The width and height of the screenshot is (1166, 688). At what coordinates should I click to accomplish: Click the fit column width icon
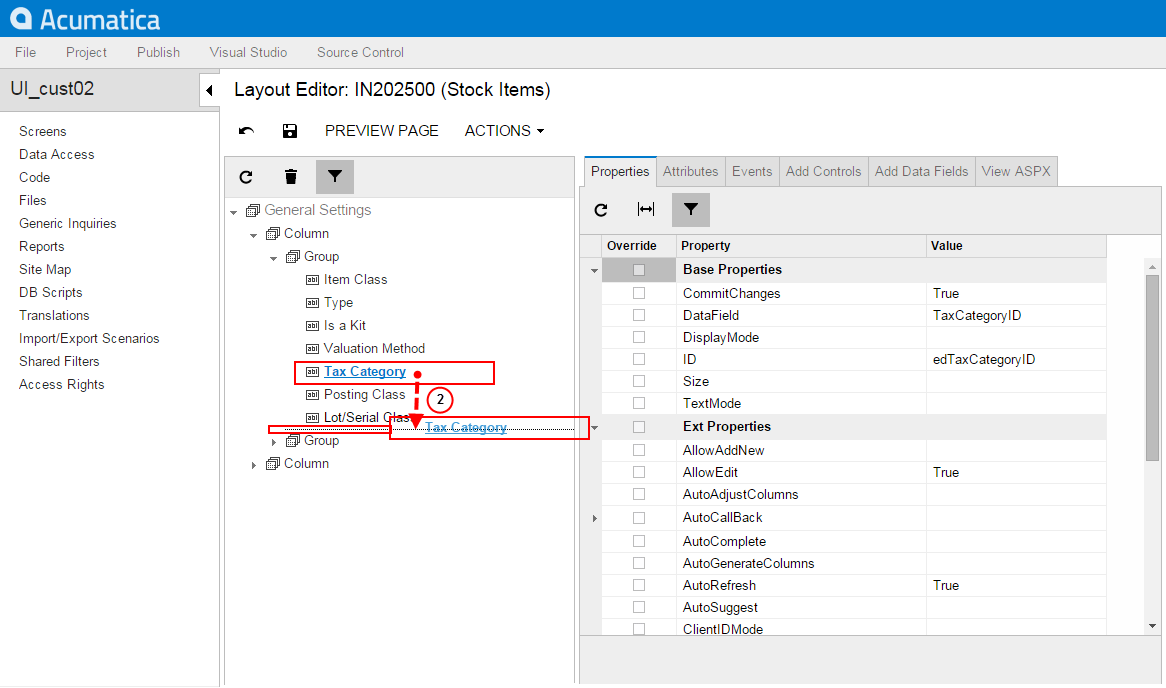(646, 210)
